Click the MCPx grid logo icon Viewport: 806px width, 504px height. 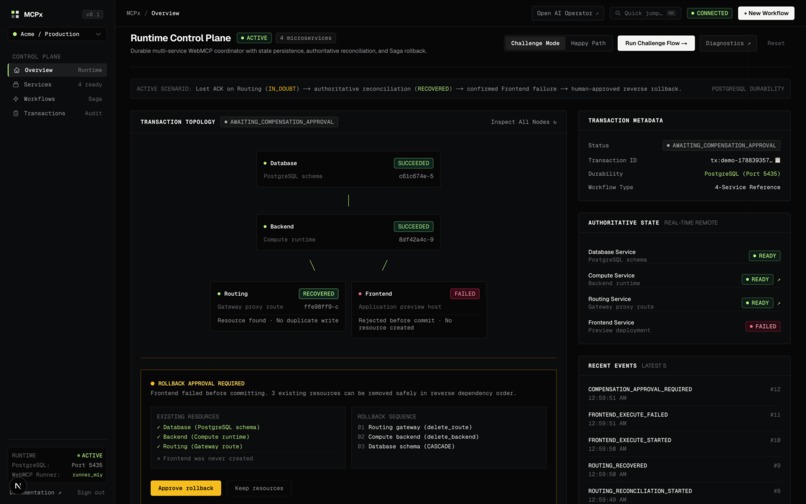tap(15, 14)
